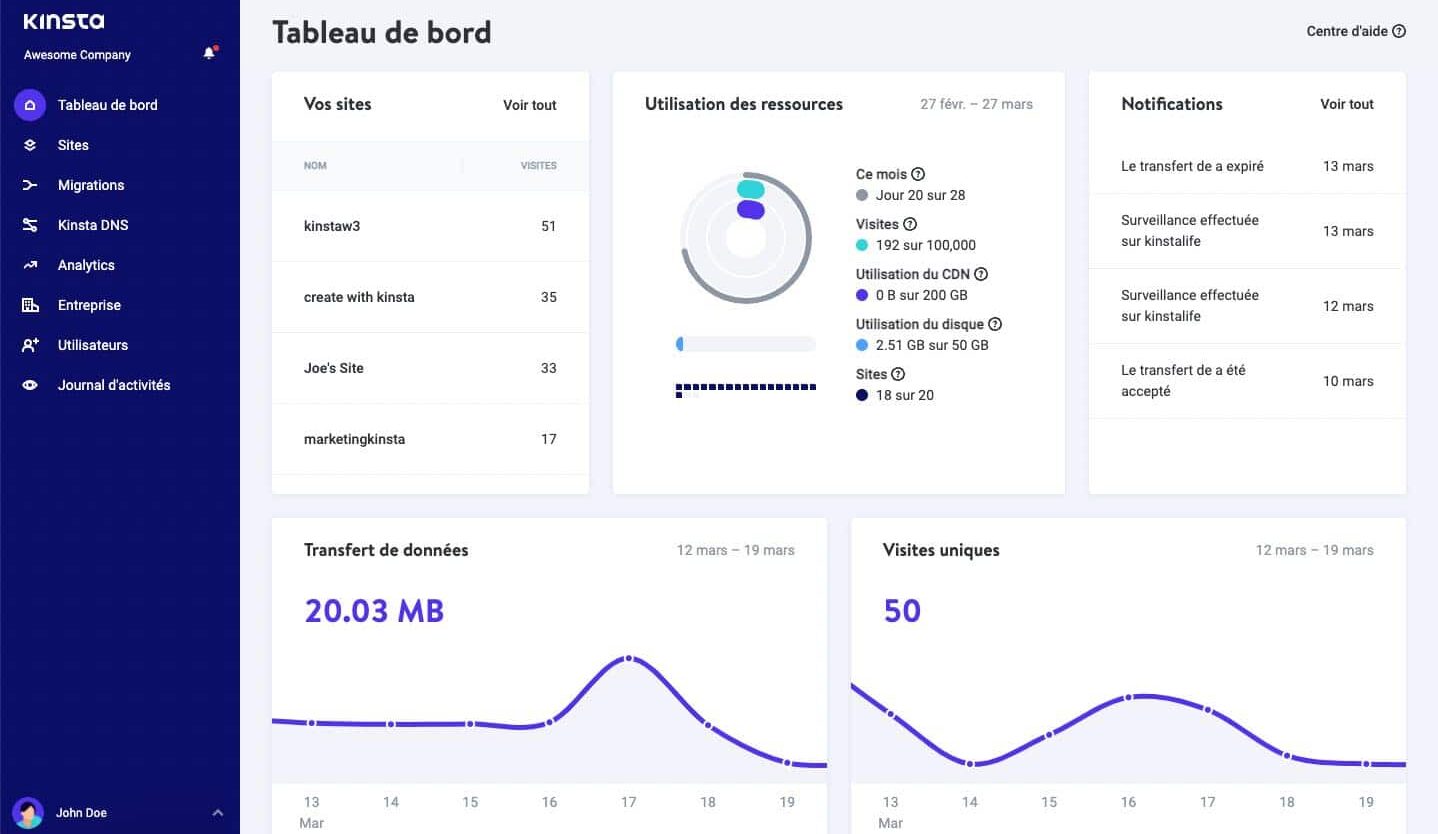This screenshot has height=834, width=1438.
Task: Click the disk usage progress bar
Action: point(745,343)
